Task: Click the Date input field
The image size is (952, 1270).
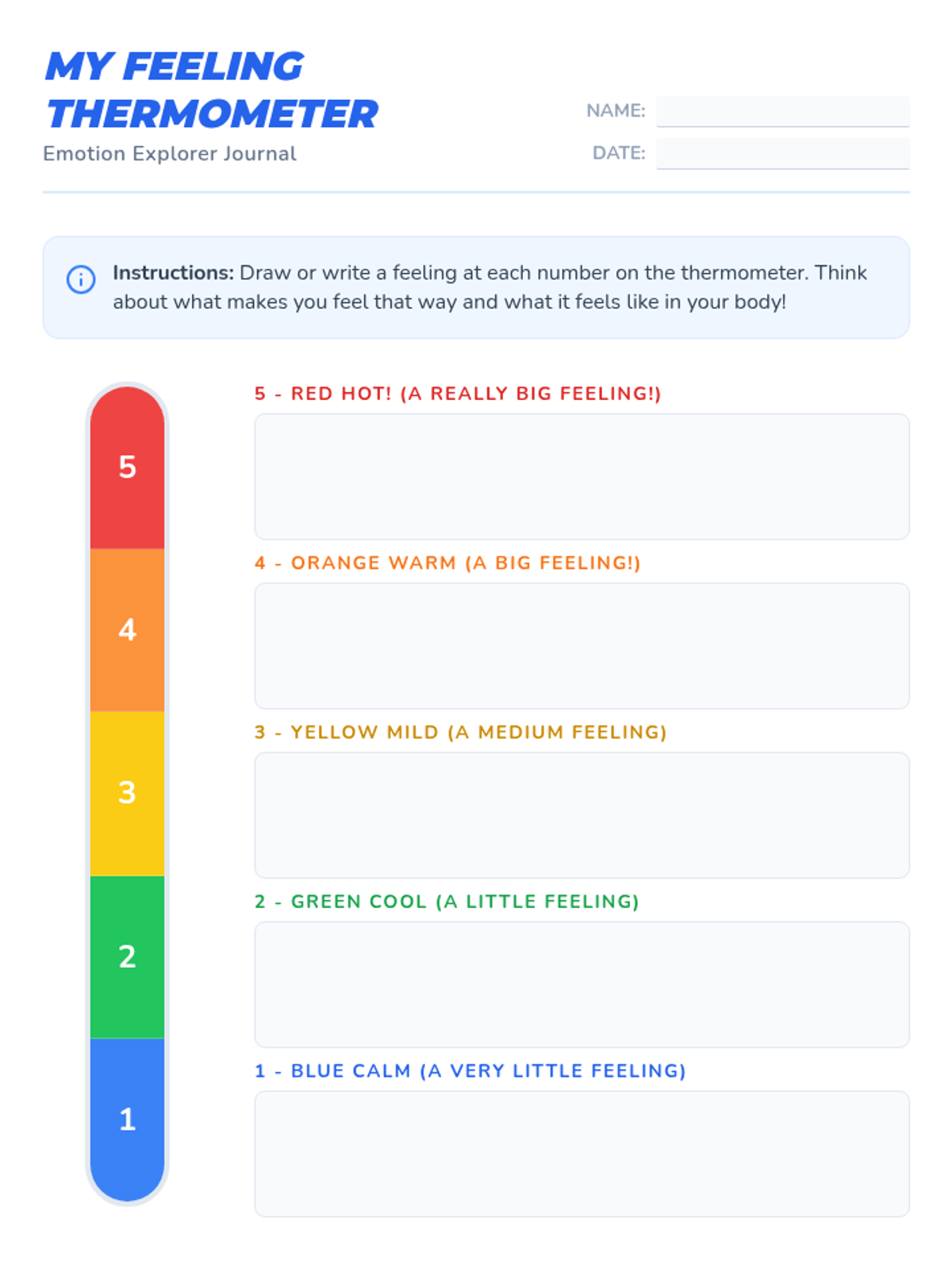Action: [x=782, y=153]
